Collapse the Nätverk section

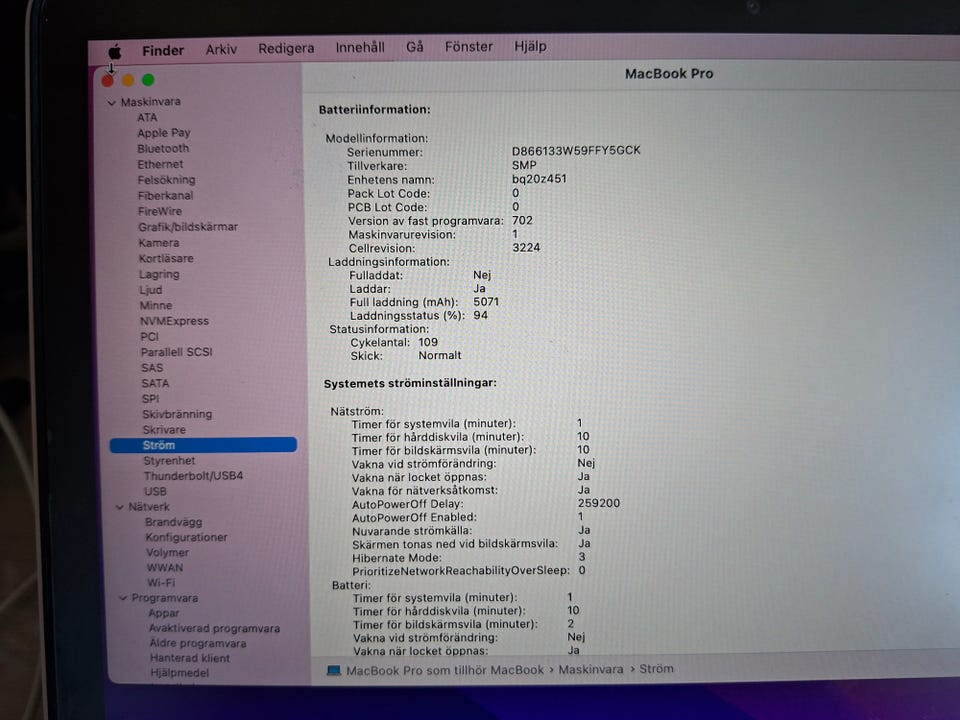(119, 508)
